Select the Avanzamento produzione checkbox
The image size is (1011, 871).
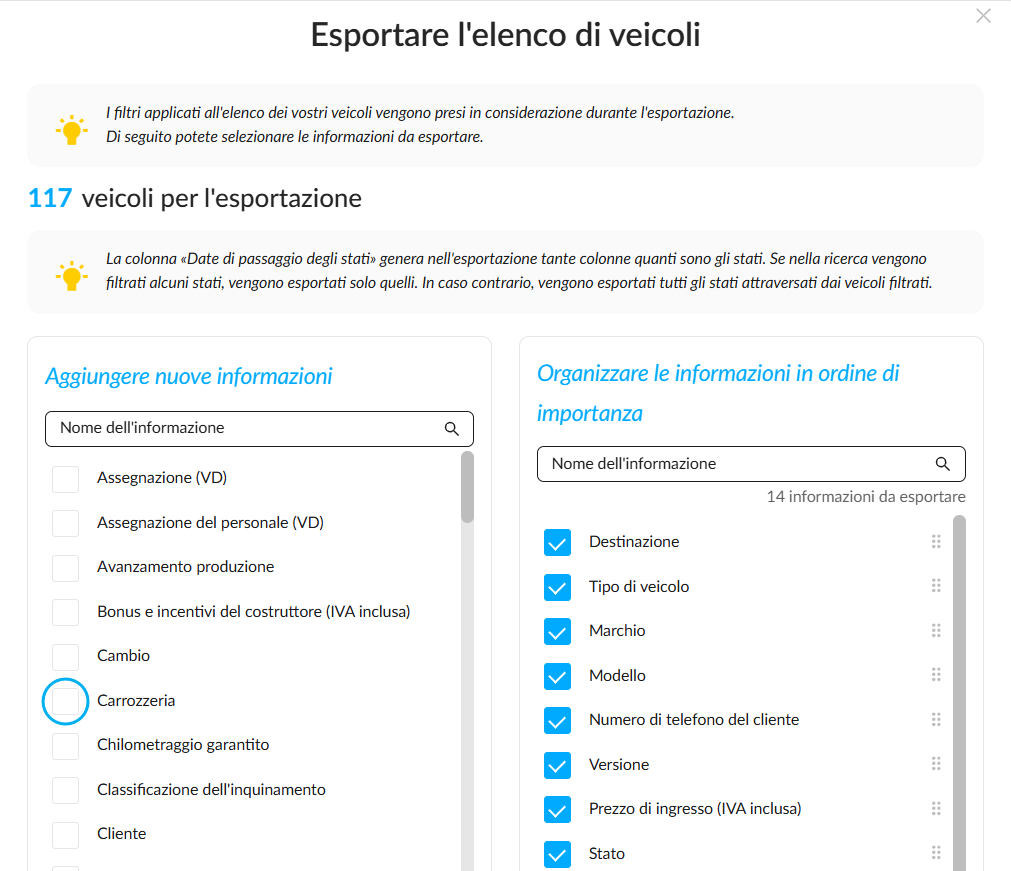(65, 568)
